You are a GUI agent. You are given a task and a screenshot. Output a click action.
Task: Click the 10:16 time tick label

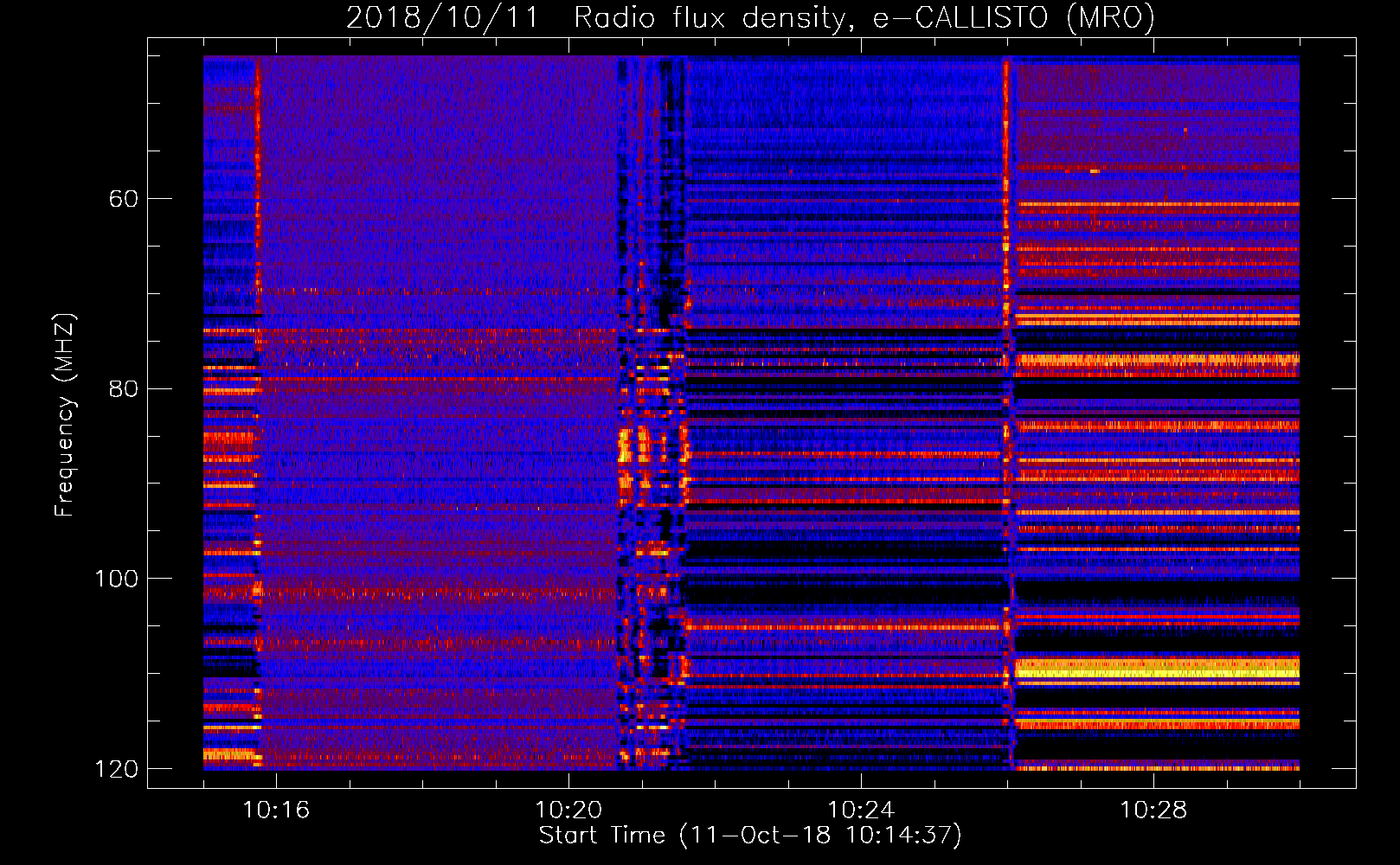pyautogui.click(x=276, y=810)
